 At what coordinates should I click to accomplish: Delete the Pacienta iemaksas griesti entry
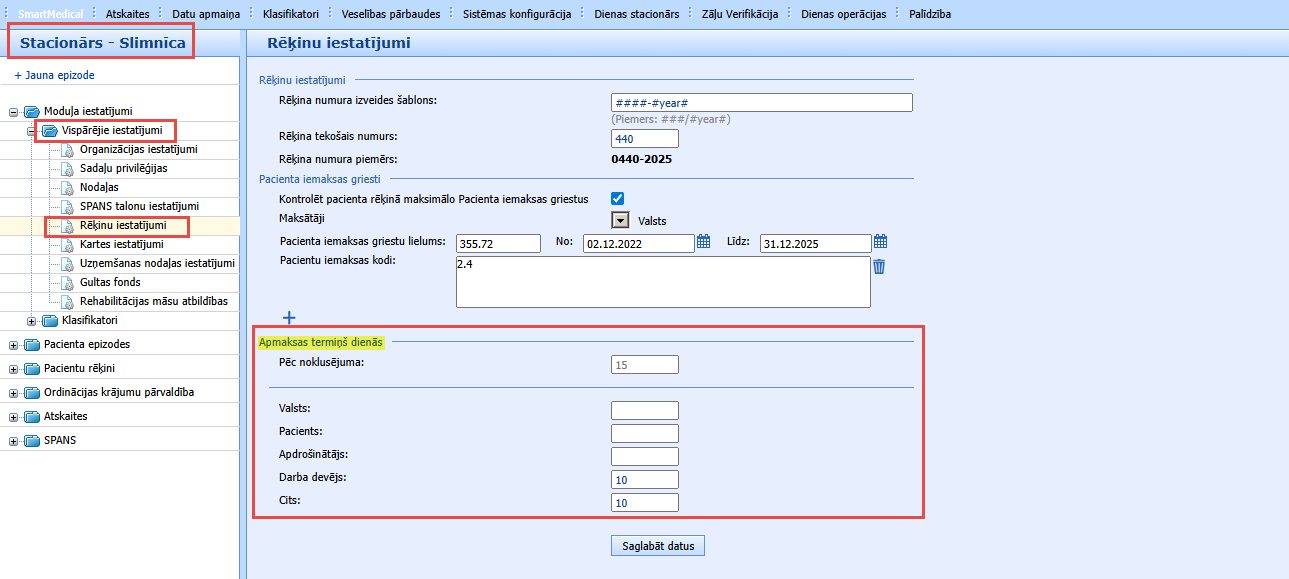click(879, 266)
